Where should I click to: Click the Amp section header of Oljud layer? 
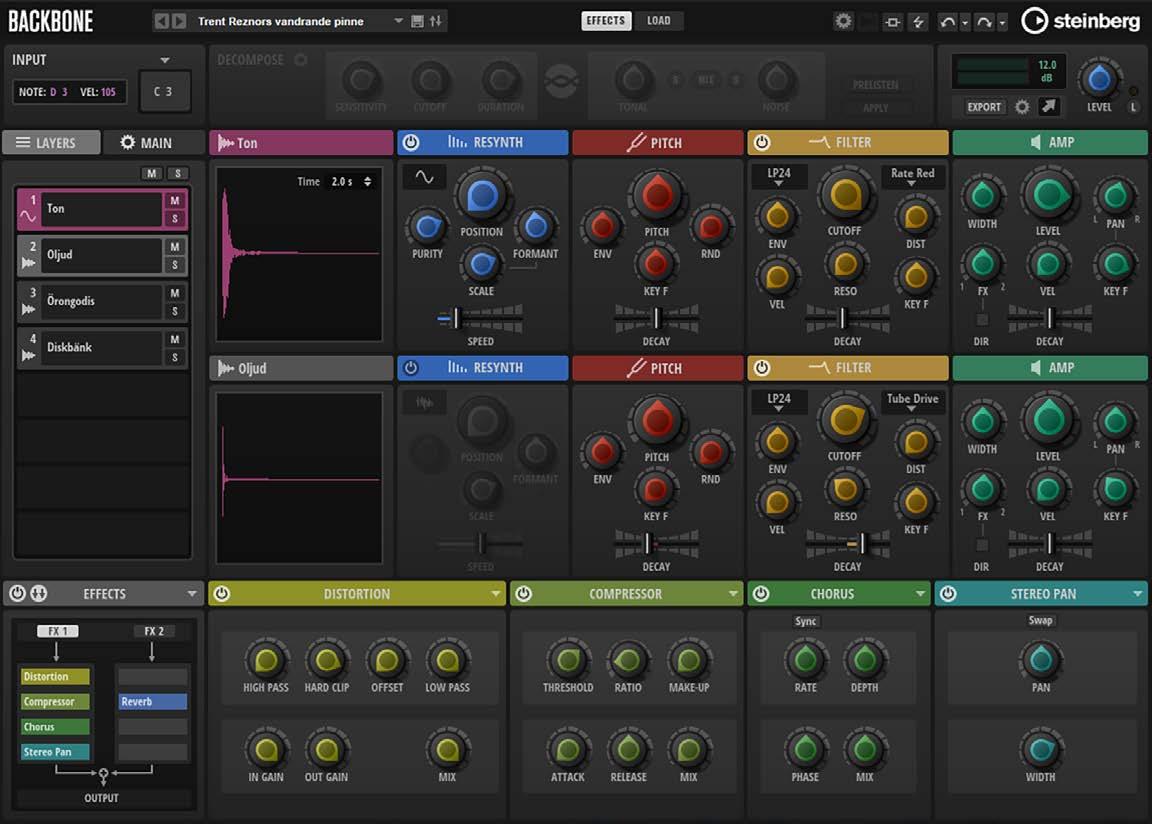(1050, 368)
